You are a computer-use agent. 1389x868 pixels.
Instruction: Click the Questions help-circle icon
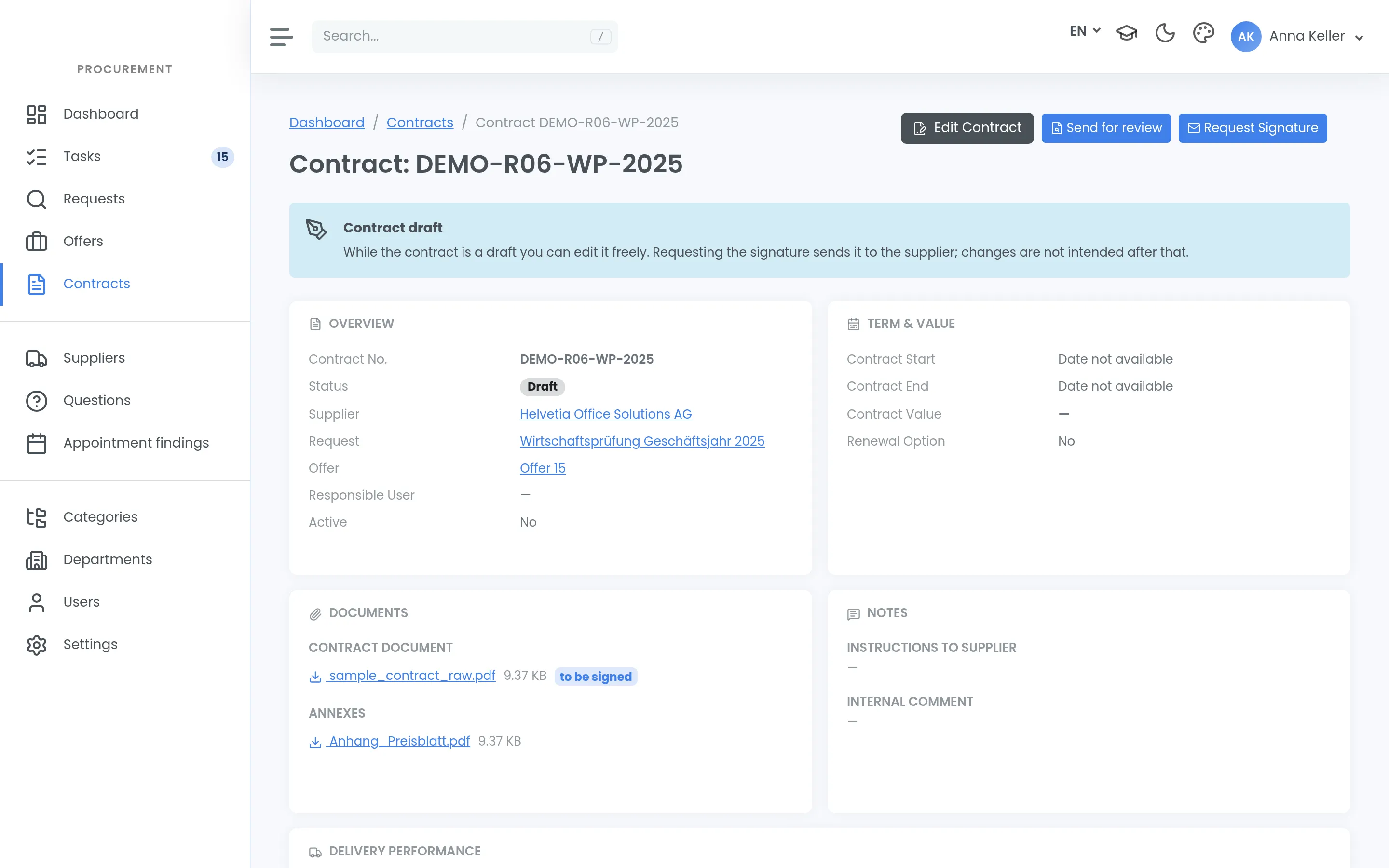coord(36,401)
